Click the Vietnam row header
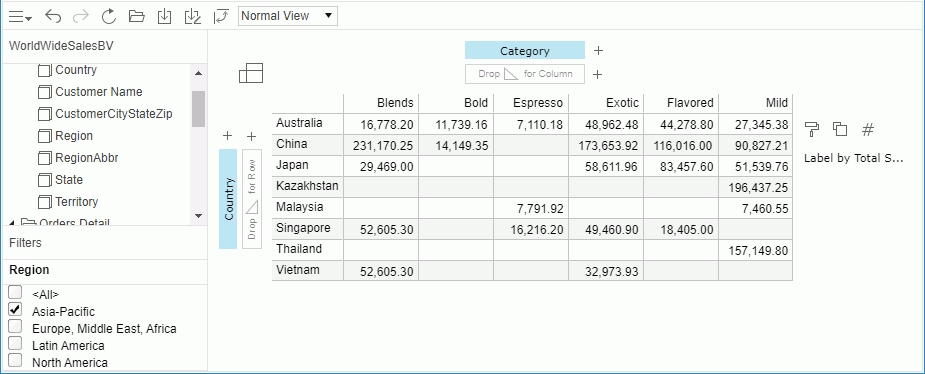This screenshot has height=374, width=925. point(307,270)
